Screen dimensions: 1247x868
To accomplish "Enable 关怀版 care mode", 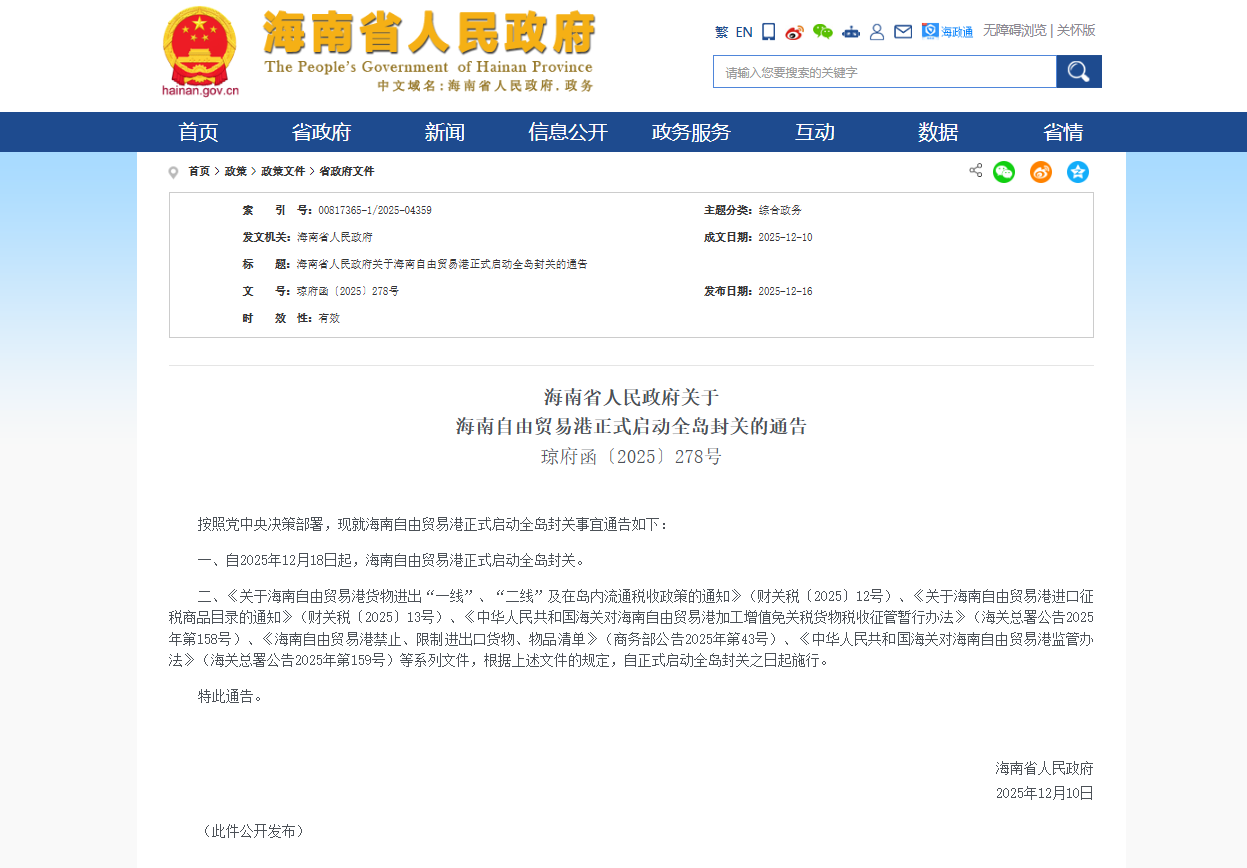I will coord(1076,30).
